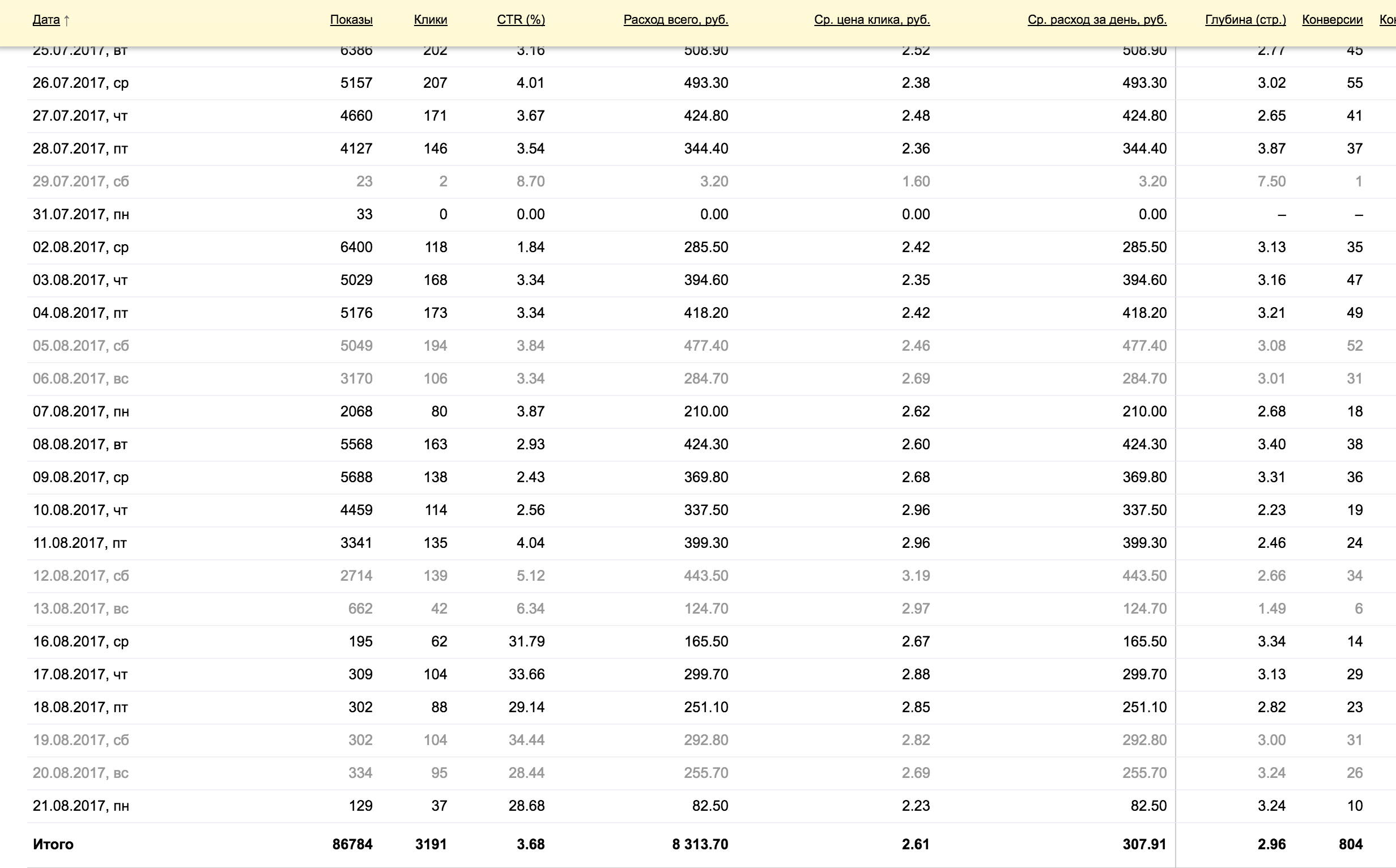Image resolution: width=1396 pixels, height=868 pixels.
Task: Sort the table by the Дата column
Action: pyautogui.click(x=46, y=19)
